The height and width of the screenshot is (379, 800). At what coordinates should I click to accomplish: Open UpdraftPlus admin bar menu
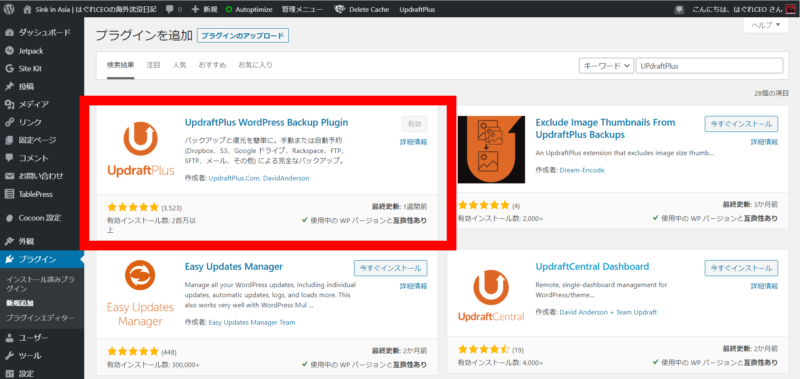click(x=417, y=9)
